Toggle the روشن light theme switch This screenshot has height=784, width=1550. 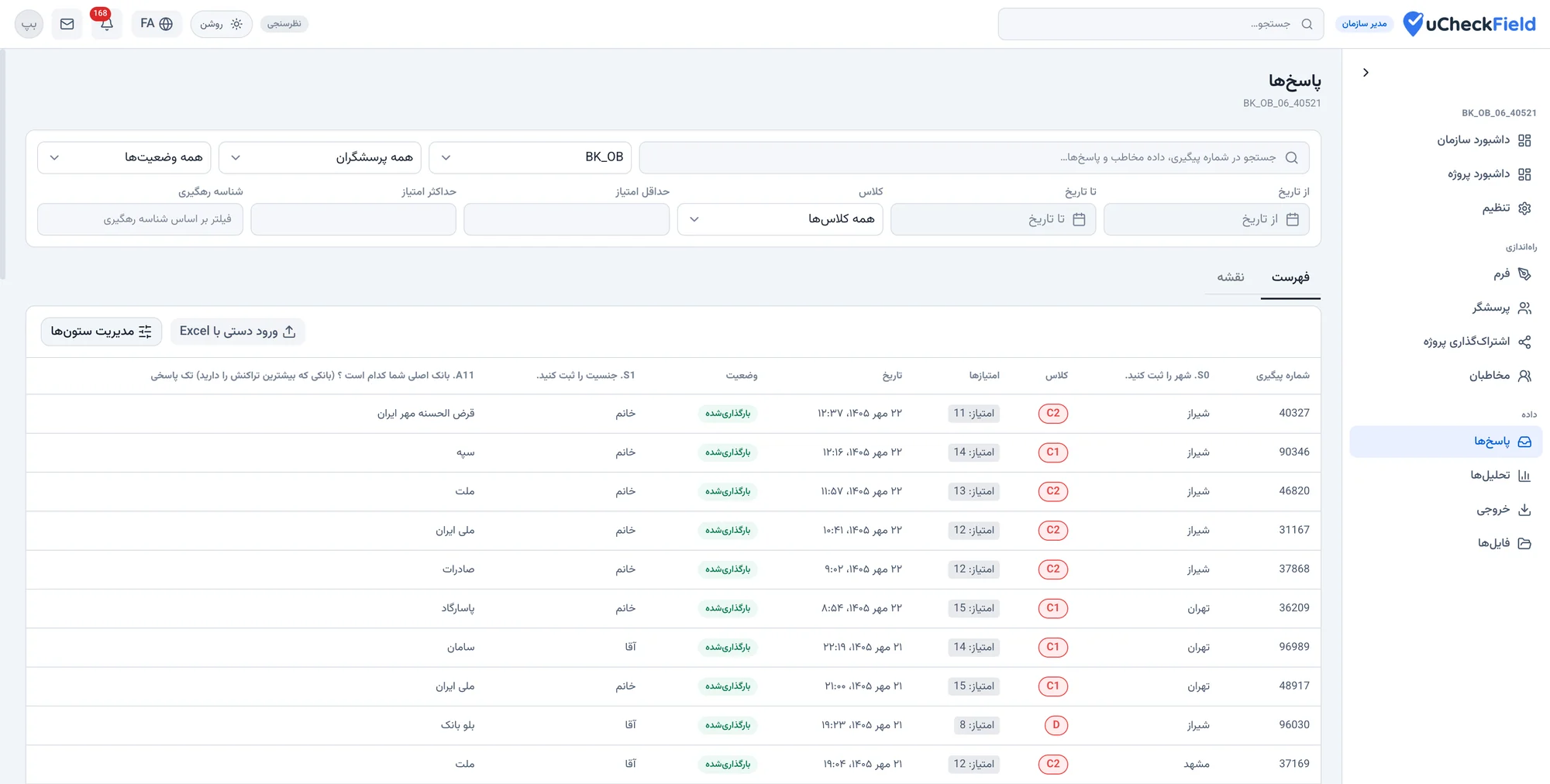(x=222, y=24)
